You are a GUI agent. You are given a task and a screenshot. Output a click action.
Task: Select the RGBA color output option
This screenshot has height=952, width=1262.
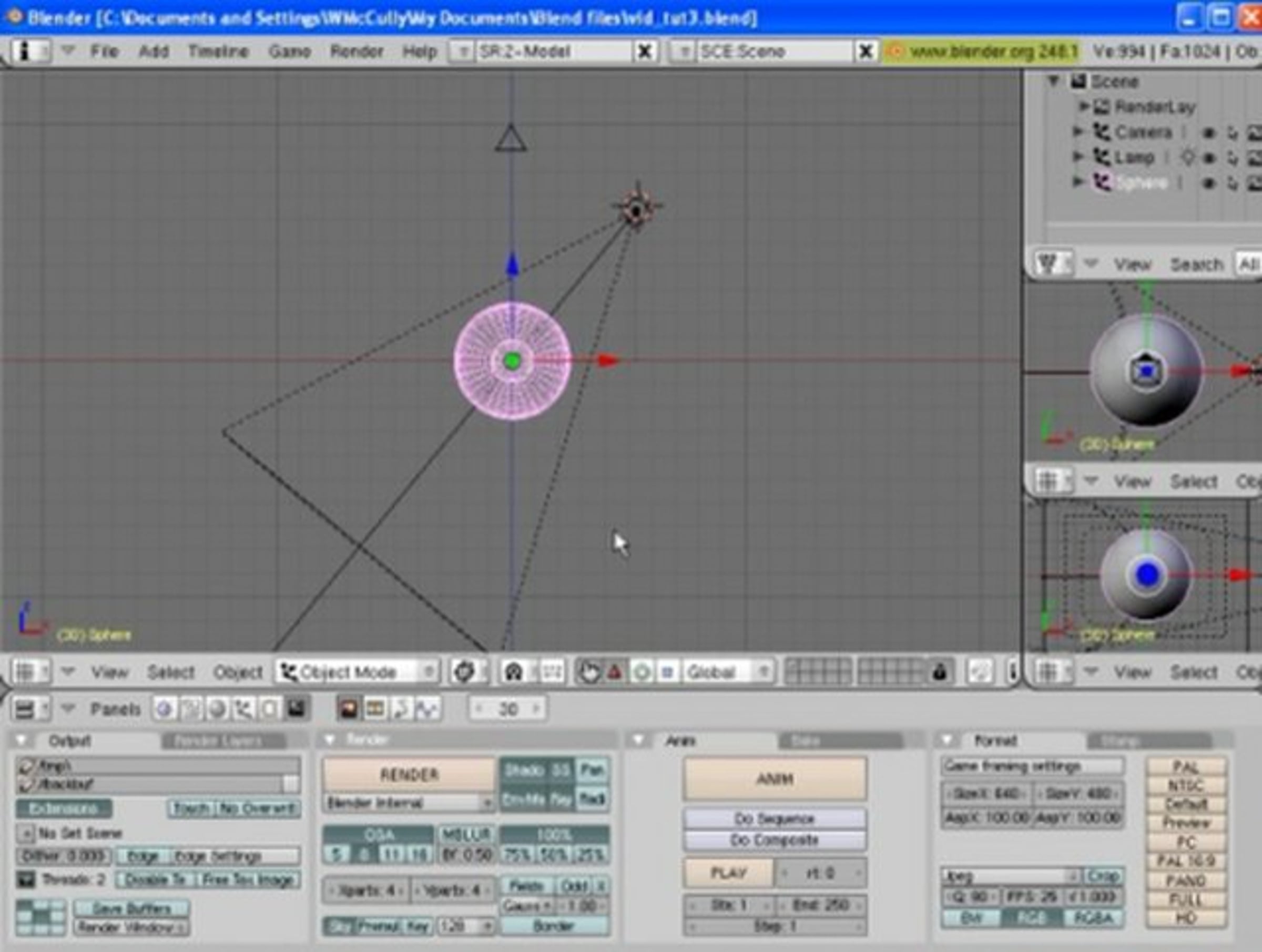[1093, 918]
